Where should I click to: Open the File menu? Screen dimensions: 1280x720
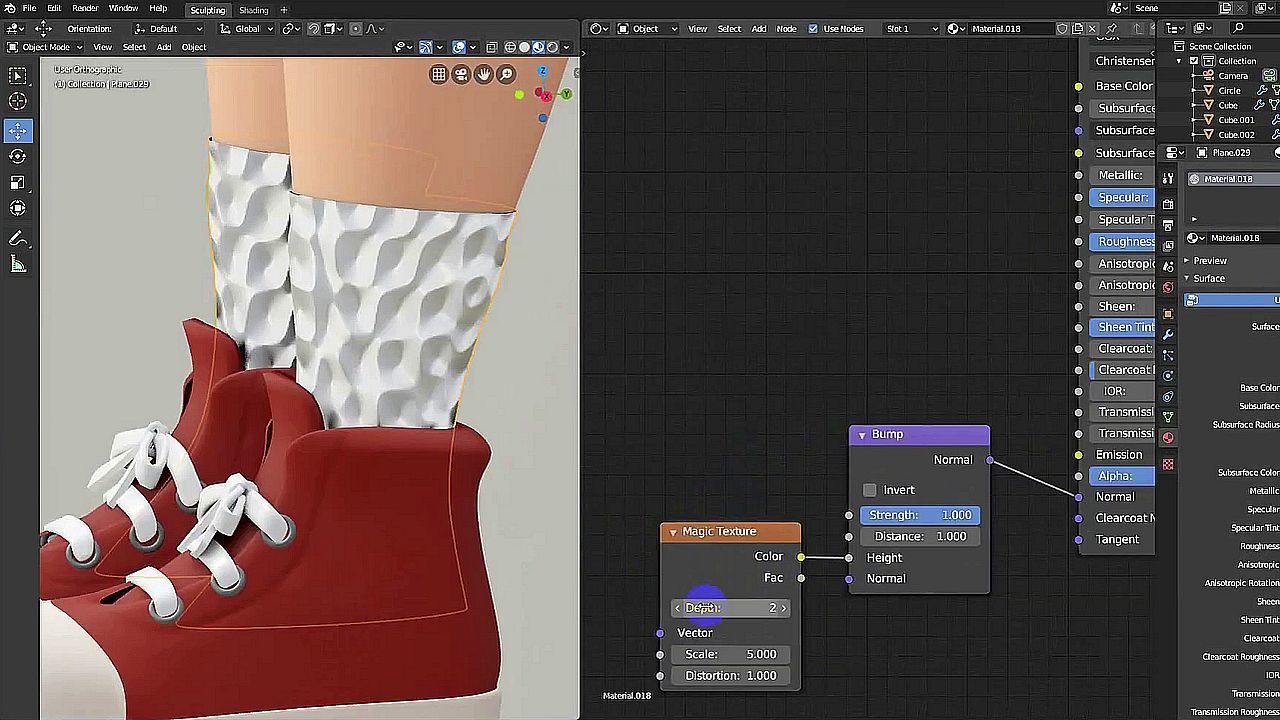click(30, 8)
